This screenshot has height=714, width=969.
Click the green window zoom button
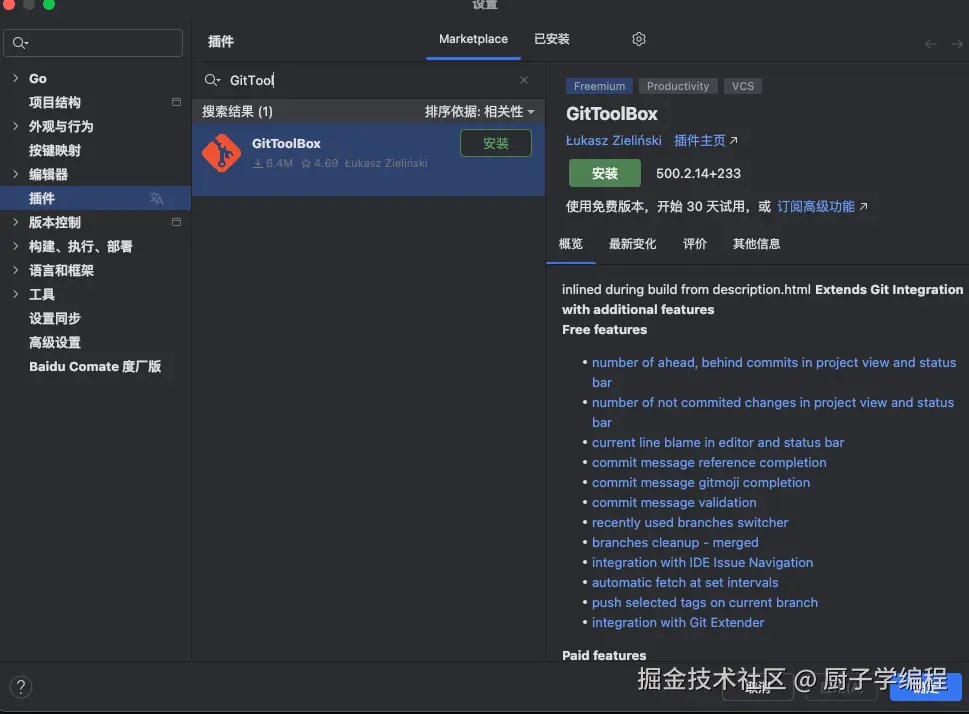(x=49, y=4)
